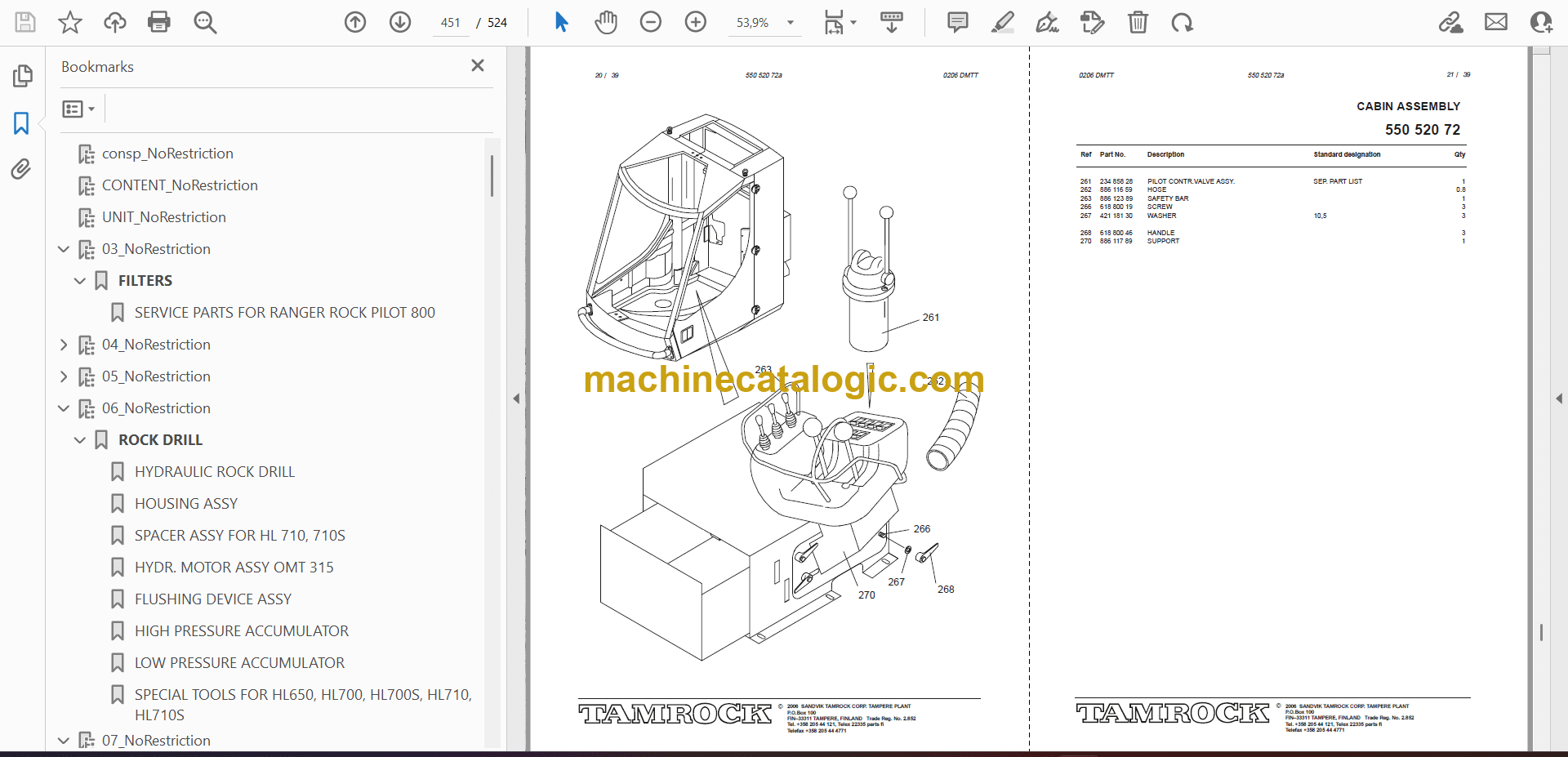Add document to favorites with star icon
Image resolution: width=1568 pixels, height=757 pixels.
[x=70, y=22]
